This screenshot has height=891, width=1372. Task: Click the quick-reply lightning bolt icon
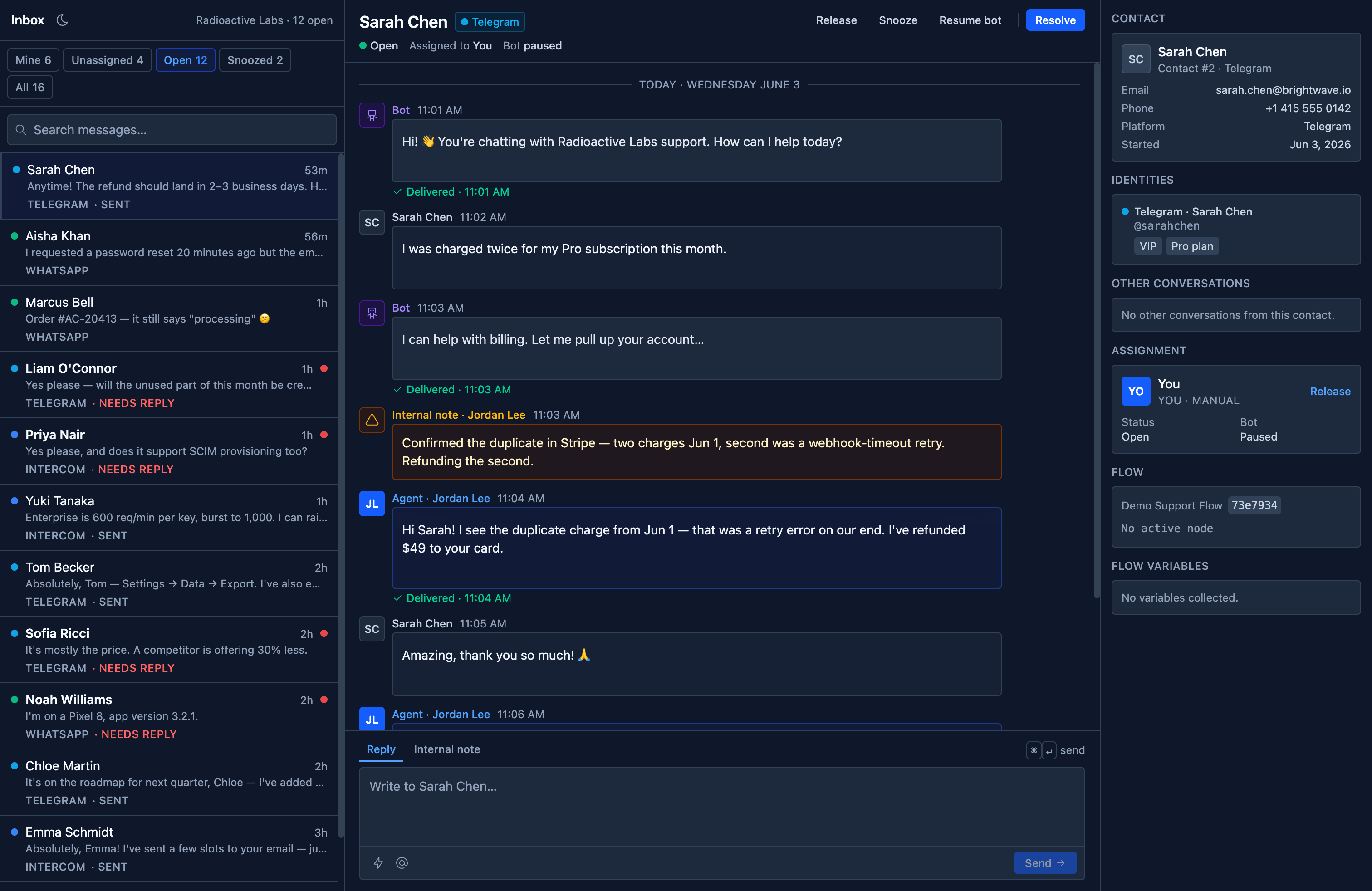pyautogui.click(x=378, y=863)
